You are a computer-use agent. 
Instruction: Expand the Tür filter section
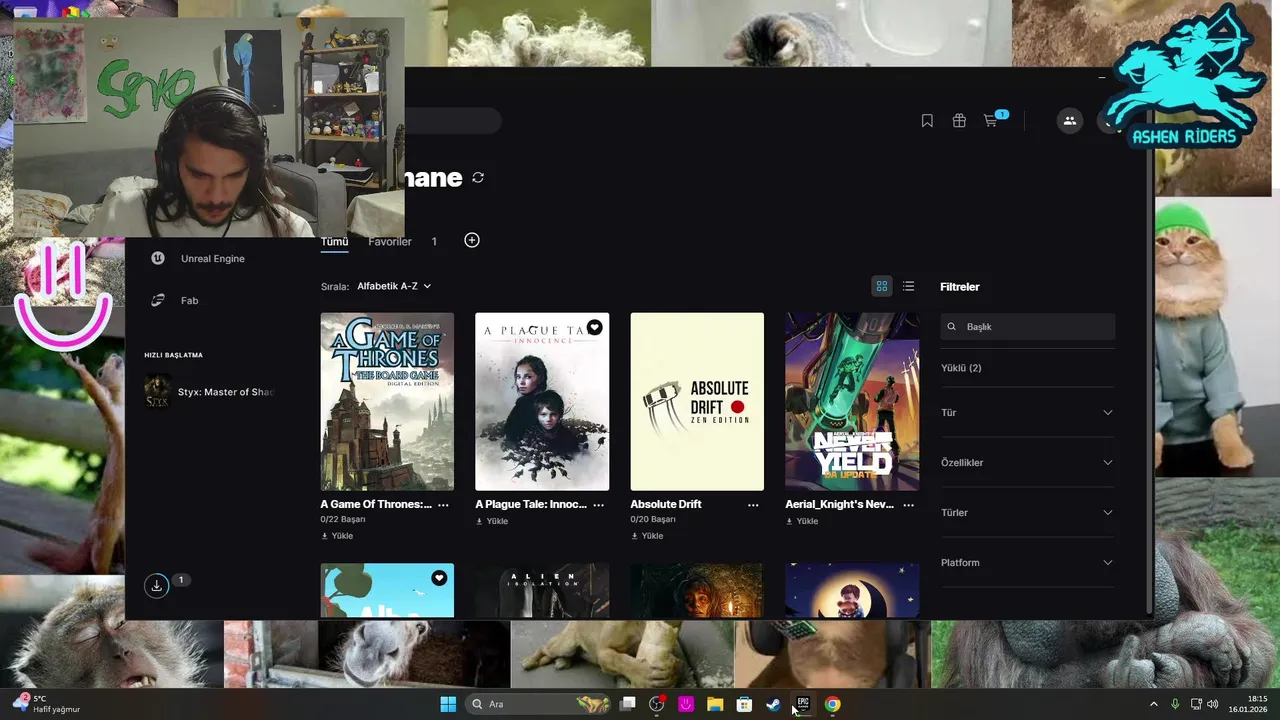tap(1027, 412)
